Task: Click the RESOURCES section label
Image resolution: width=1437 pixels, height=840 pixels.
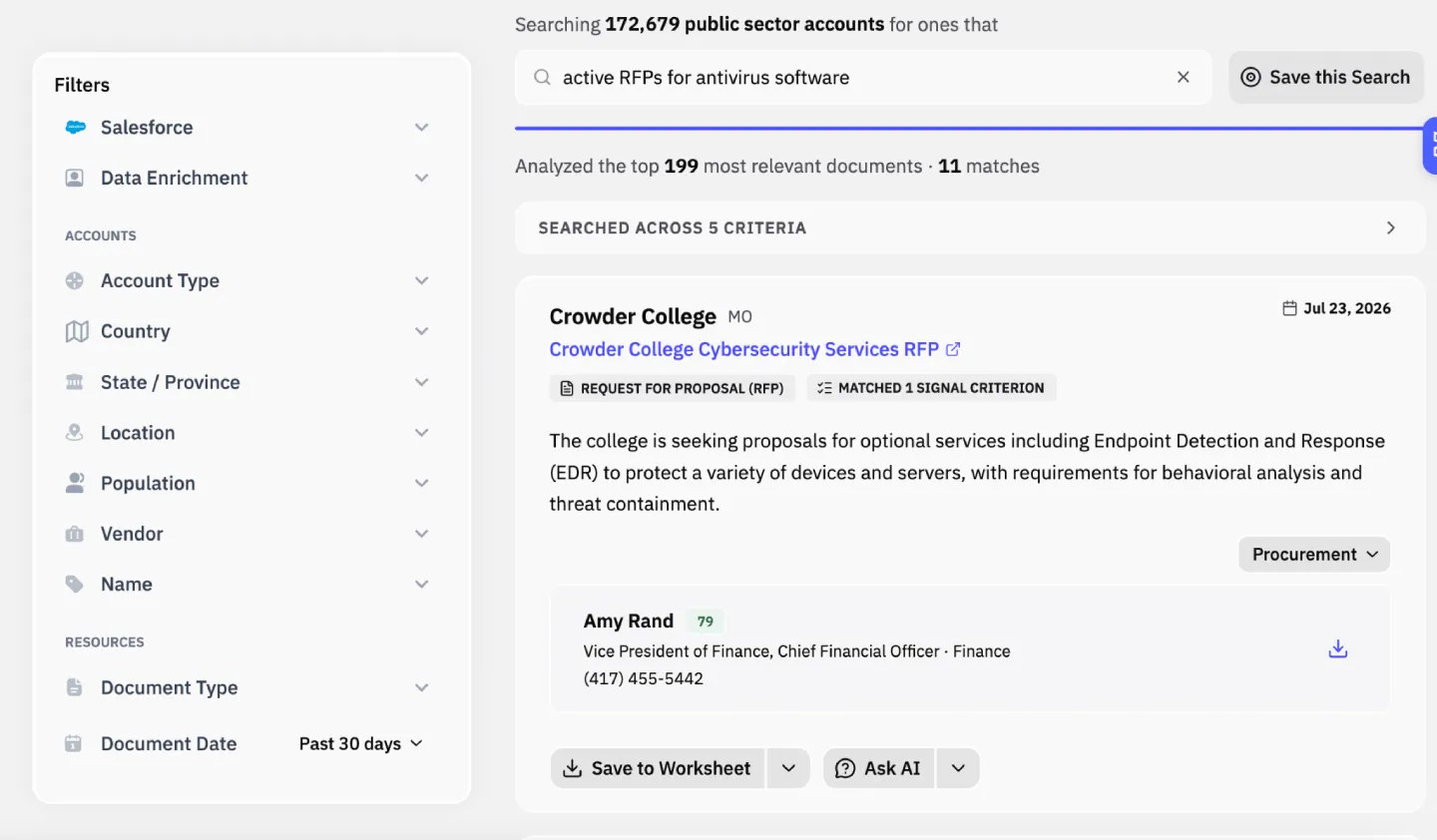Action: [x=105, y=642]
